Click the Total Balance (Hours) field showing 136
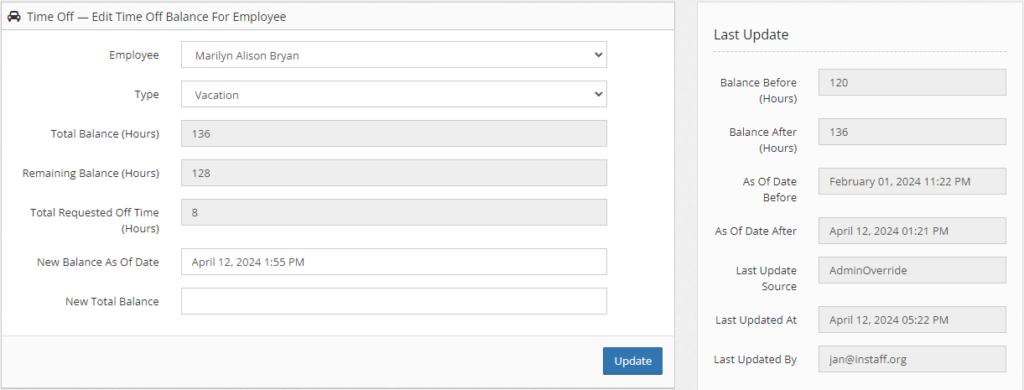Viewport: 1024px width, 390px height. point(394,133)
